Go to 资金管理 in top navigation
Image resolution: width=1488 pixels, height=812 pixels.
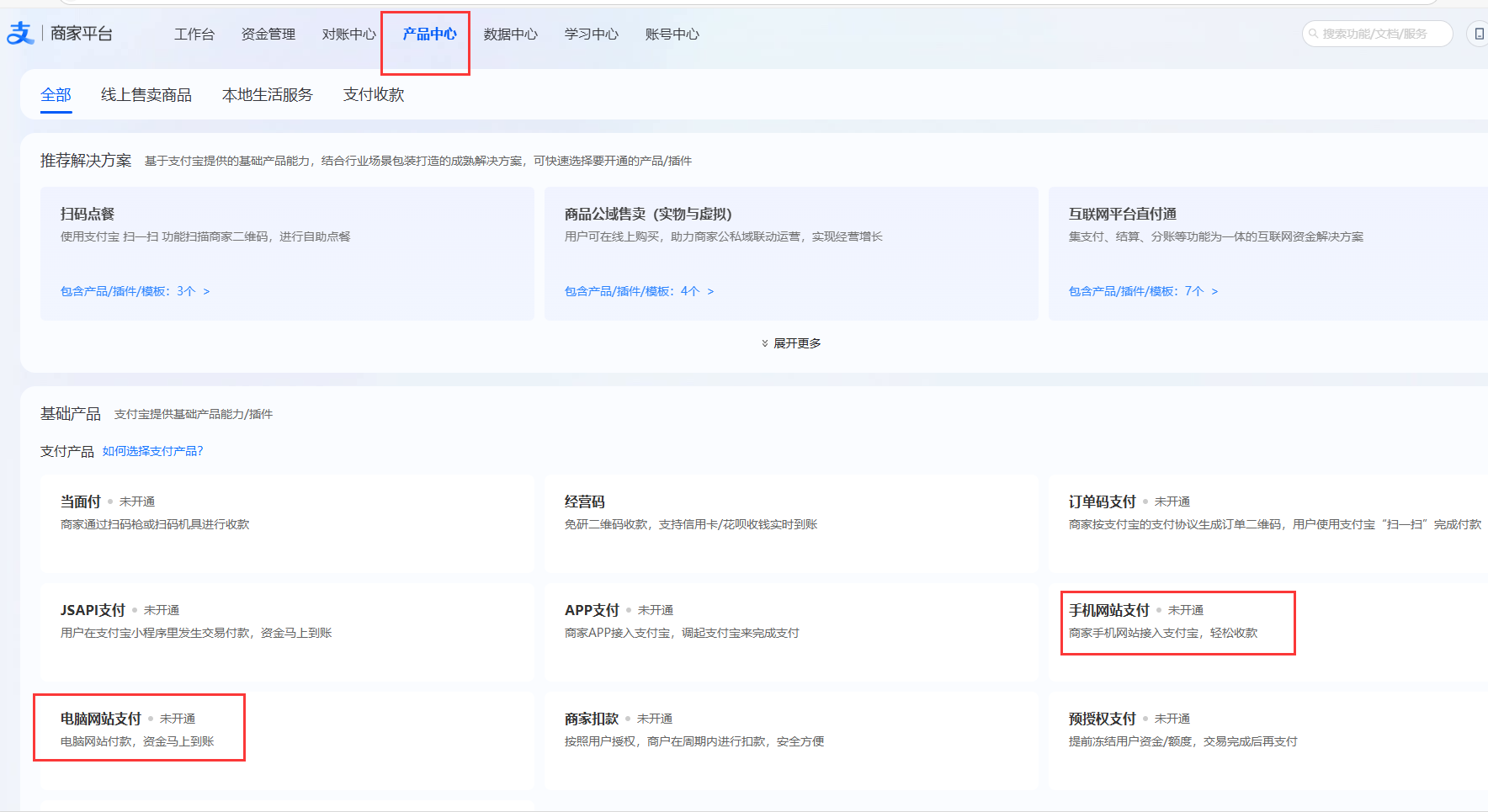[268, 34]
